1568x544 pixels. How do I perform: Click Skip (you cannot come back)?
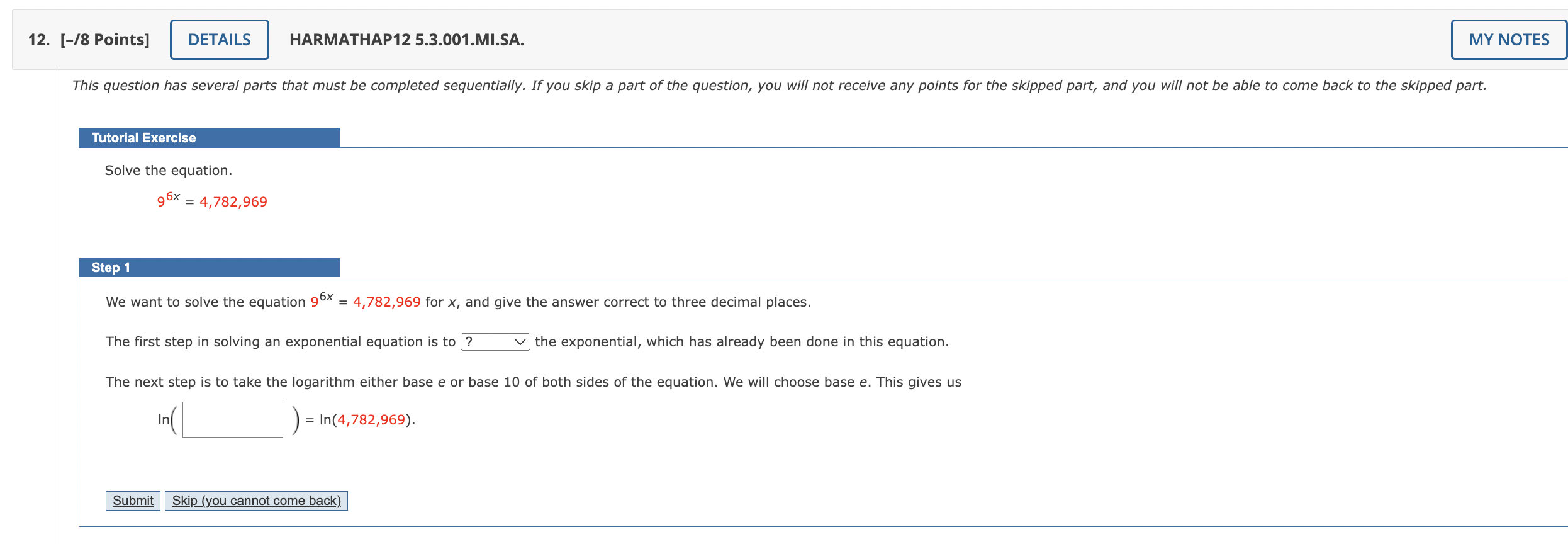(x=255, y=500)
